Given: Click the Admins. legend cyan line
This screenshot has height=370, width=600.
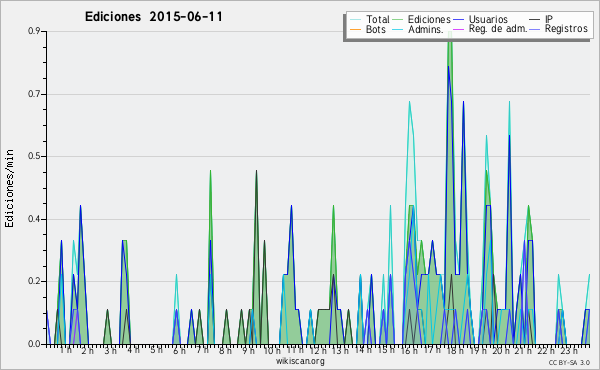Looking at the screenshot, I should tap(398, 29).
